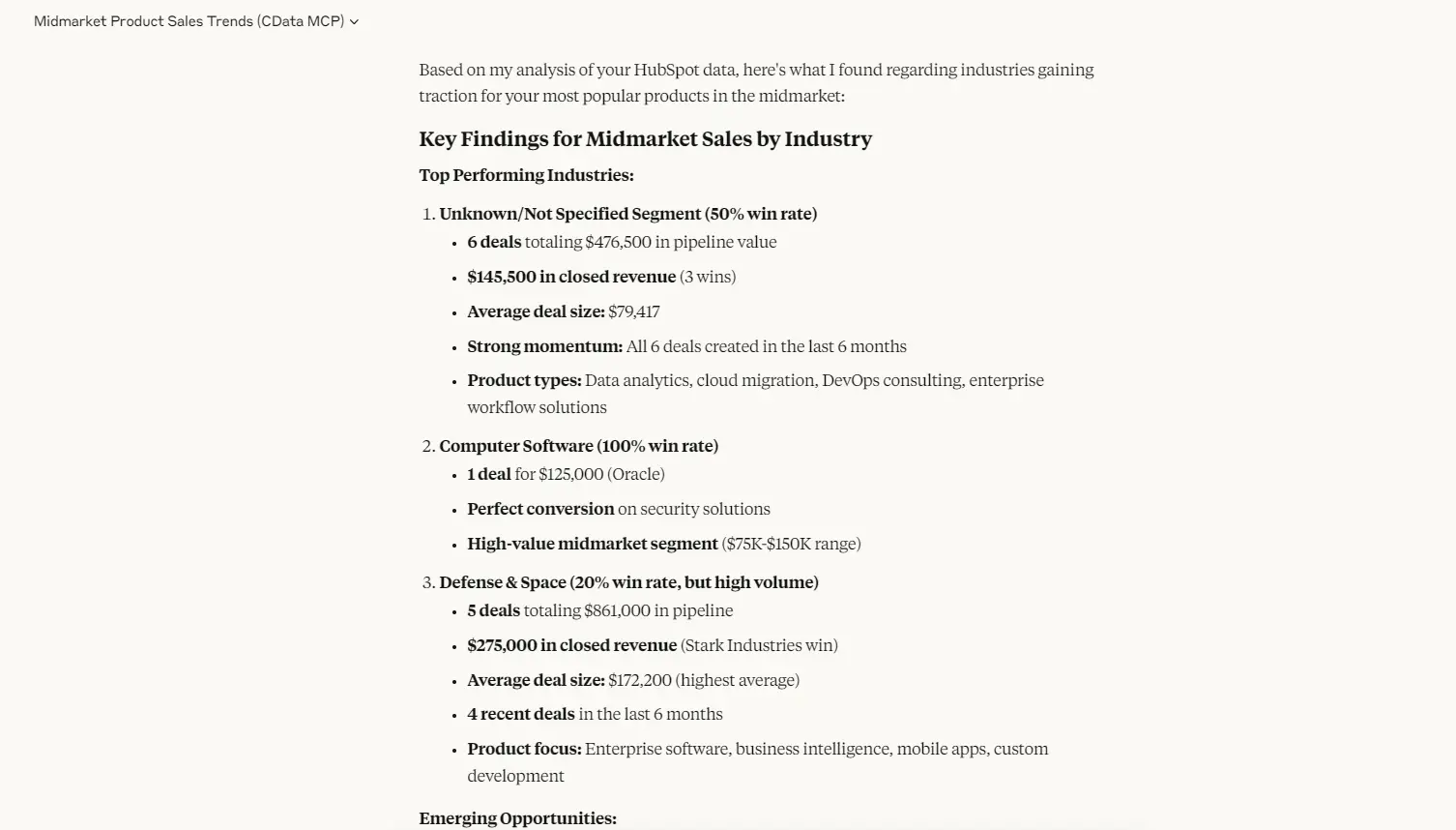Image resolution: width=1456 pixels, height=830 pixels.
Task: Open the conversation title dropdown chevron
Action: 353,21
